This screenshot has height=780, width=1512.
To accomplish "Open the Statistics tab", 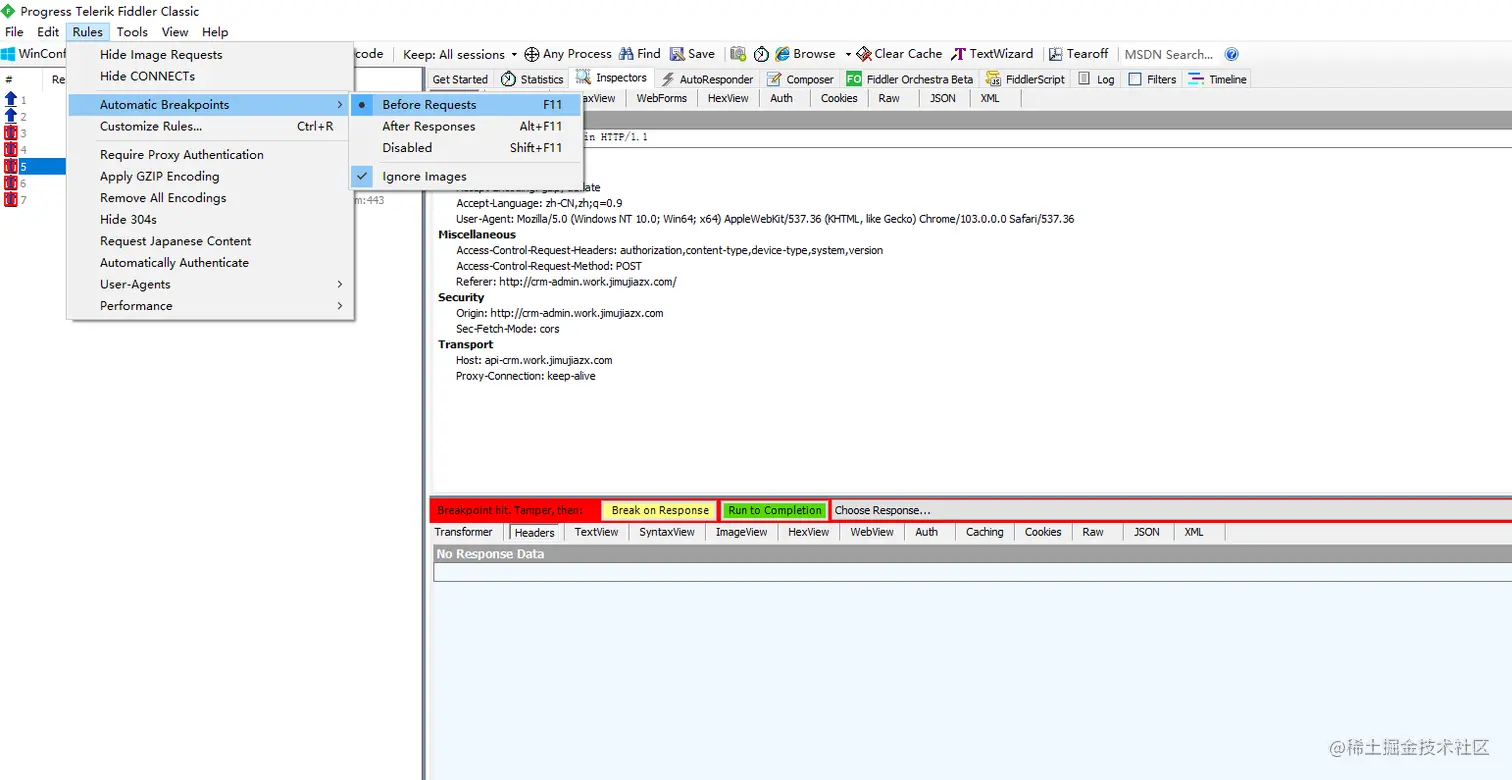I will coord(533,79).
